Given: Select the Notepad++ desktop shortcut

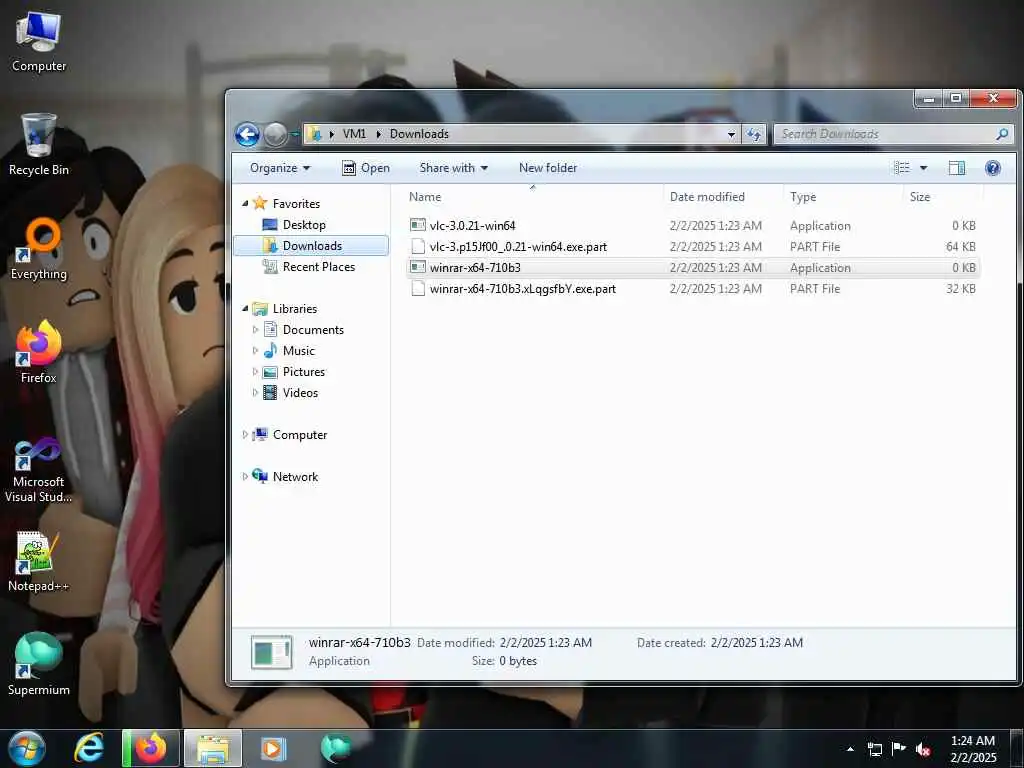Looking at the screenshot, I should (x=39, y=561).
